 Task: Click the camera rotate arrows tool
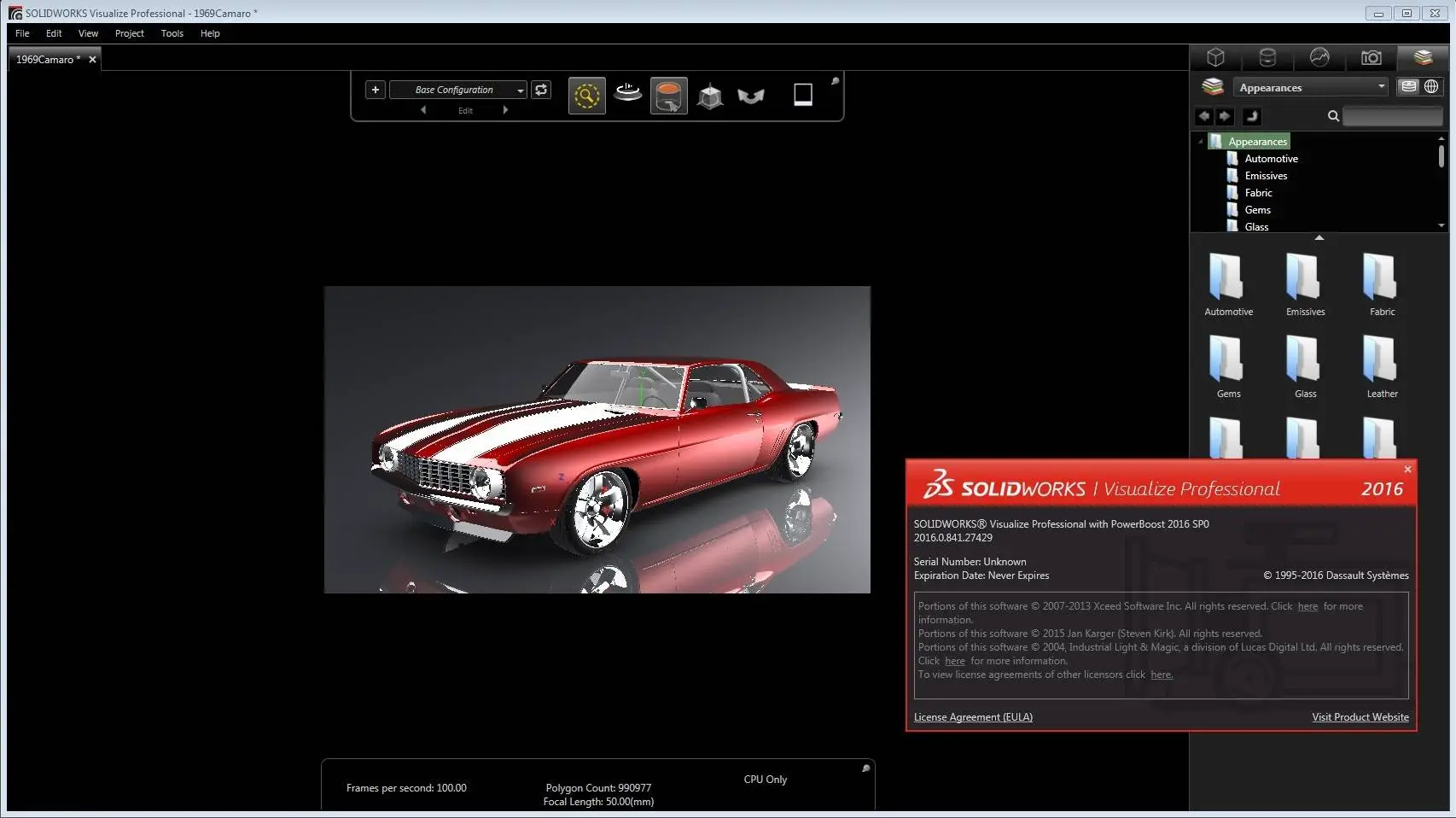click(751, 96)
